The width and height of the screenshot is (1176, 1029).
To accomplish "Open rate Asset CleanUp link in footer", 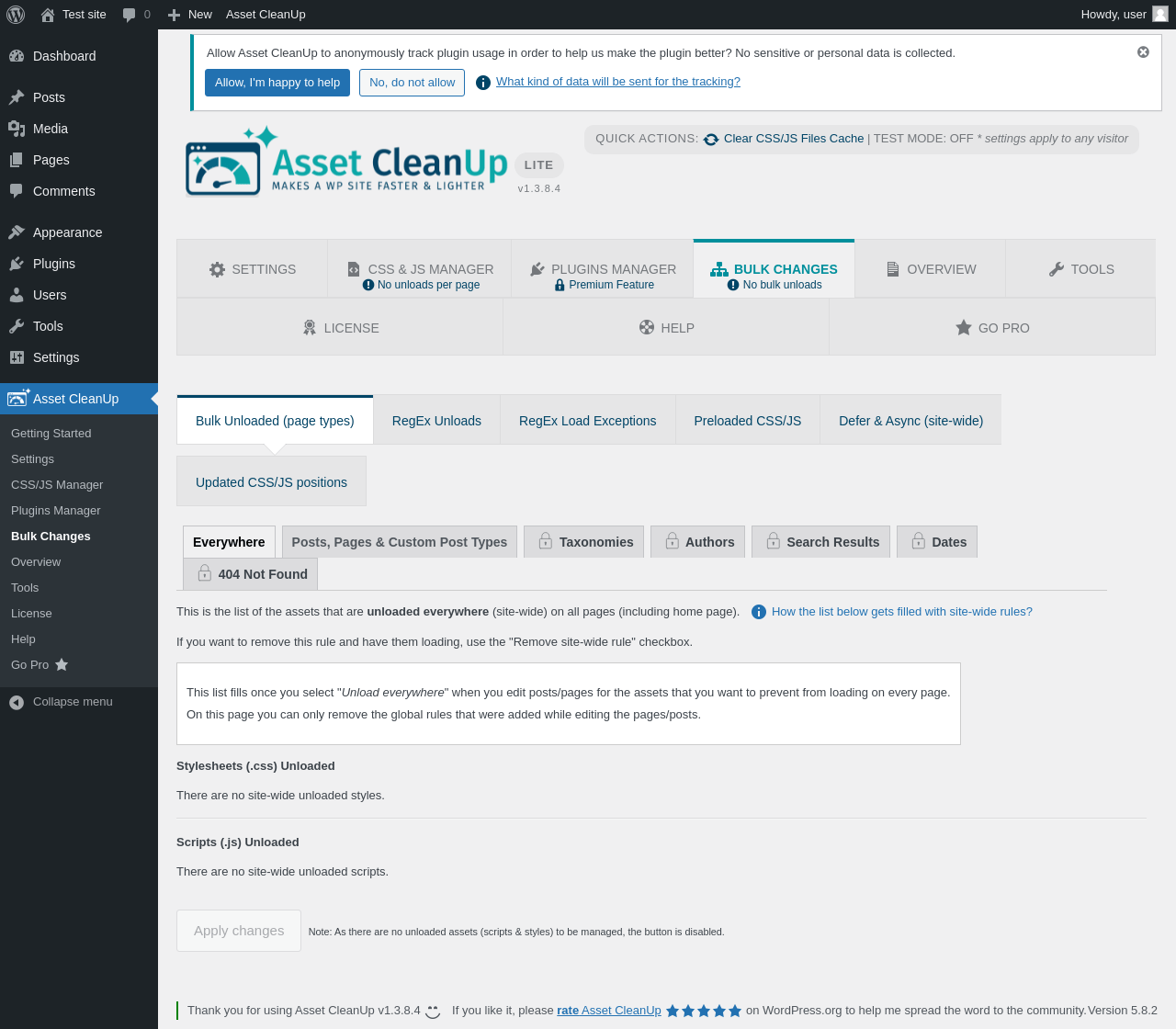I will pyautogui.click(x=609, y=1011).
